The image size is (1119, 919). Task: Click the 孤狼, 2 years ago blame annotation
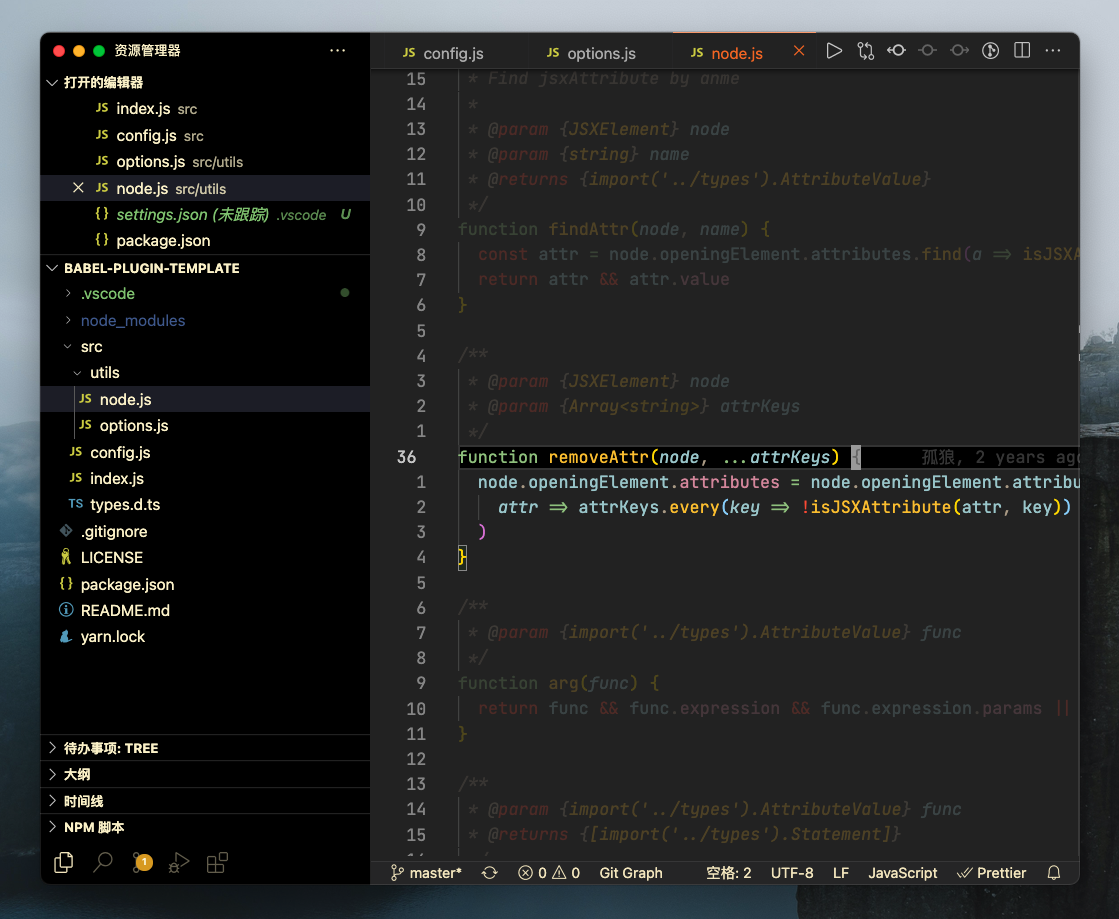point(999,457)
